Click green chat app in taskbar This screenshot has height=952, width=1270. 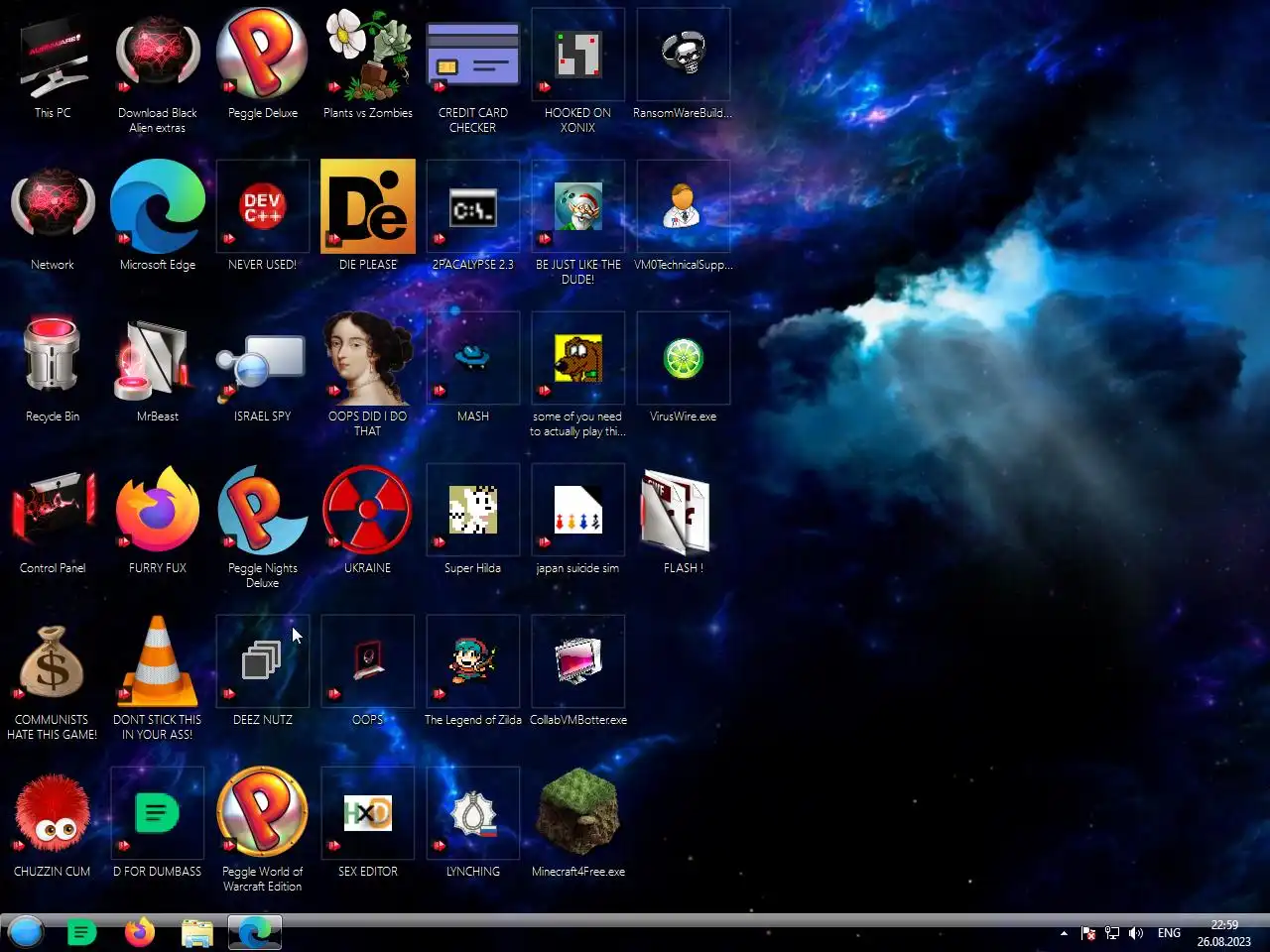82,932
